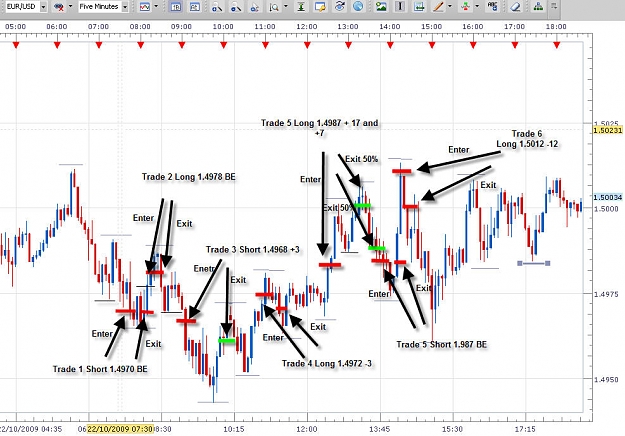Expand the marker tool dropdown arrow
This screenshot has height=436, width=625.
(477, 6)
